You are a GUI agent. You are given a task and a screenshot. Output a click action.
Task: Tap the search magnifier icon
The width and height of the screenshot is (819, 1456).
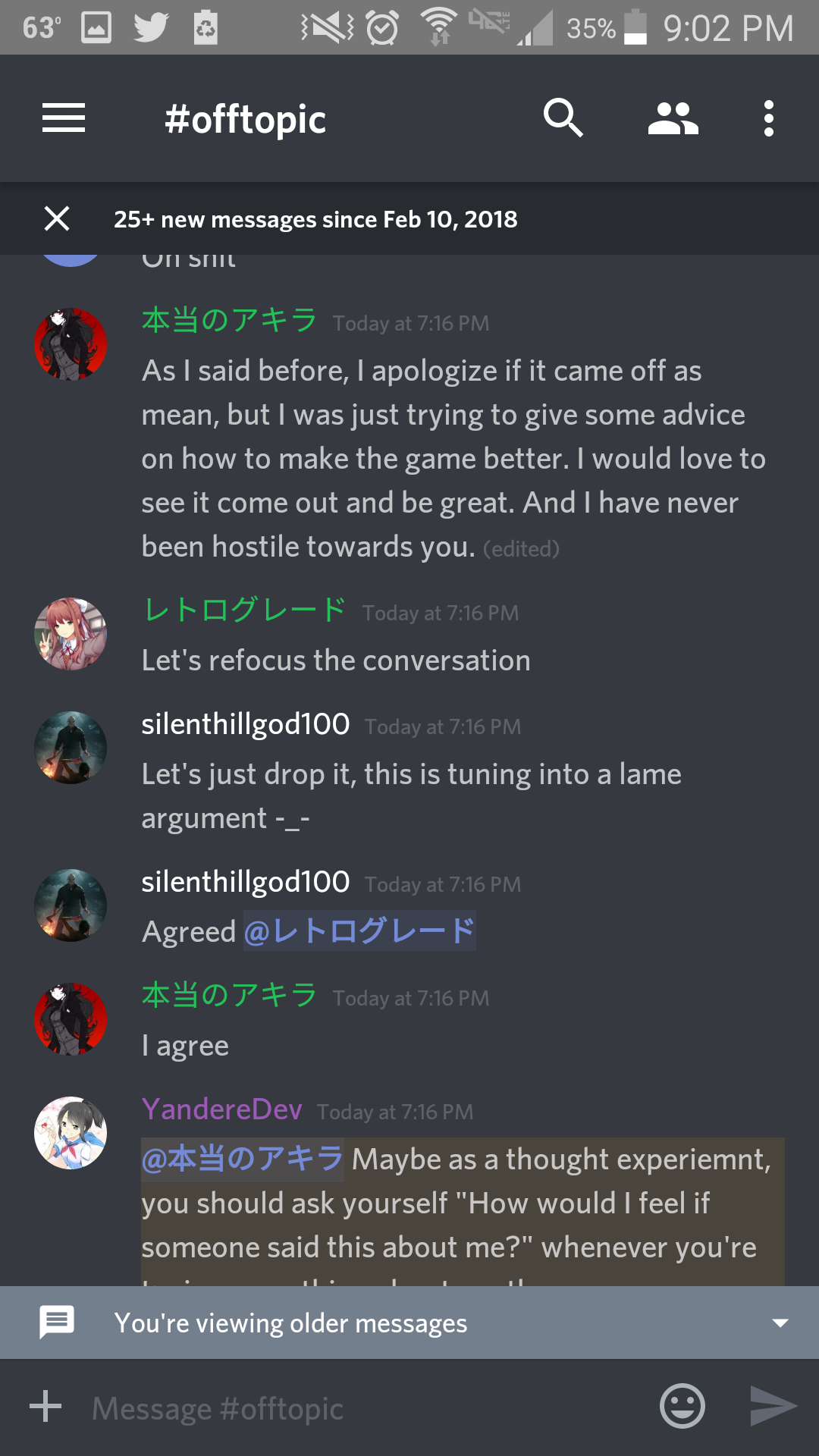click(x=563, y=118)
